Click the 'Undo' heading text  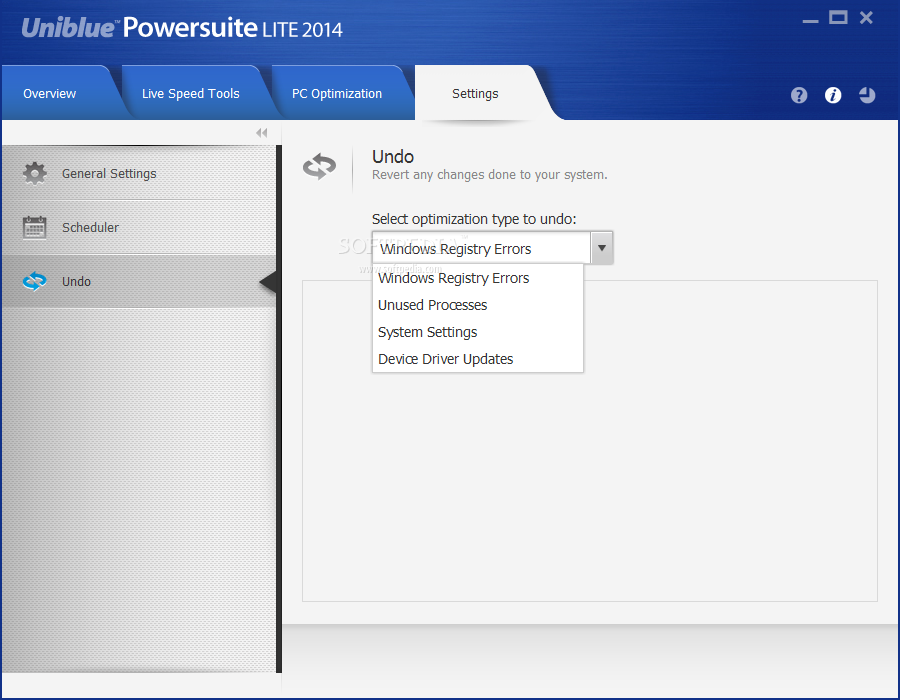pos(393,157)
